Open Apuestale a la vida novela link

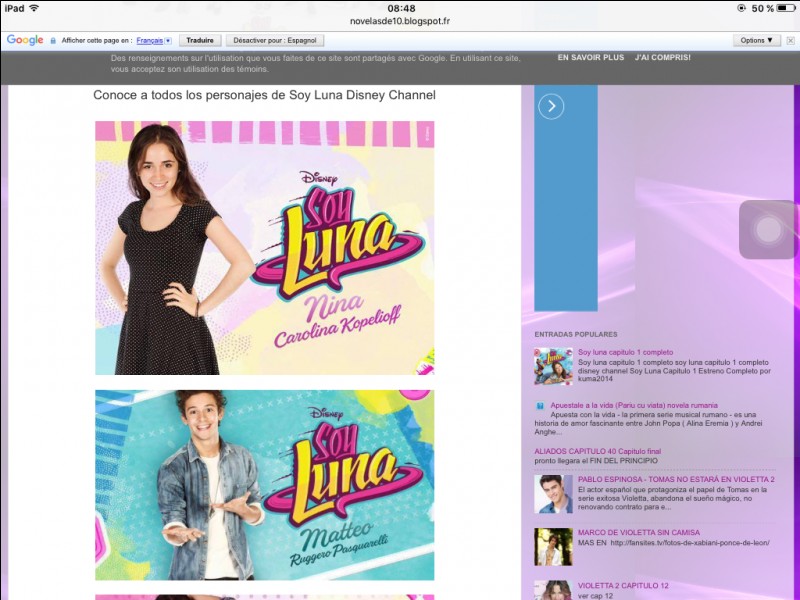click(634, 405)
